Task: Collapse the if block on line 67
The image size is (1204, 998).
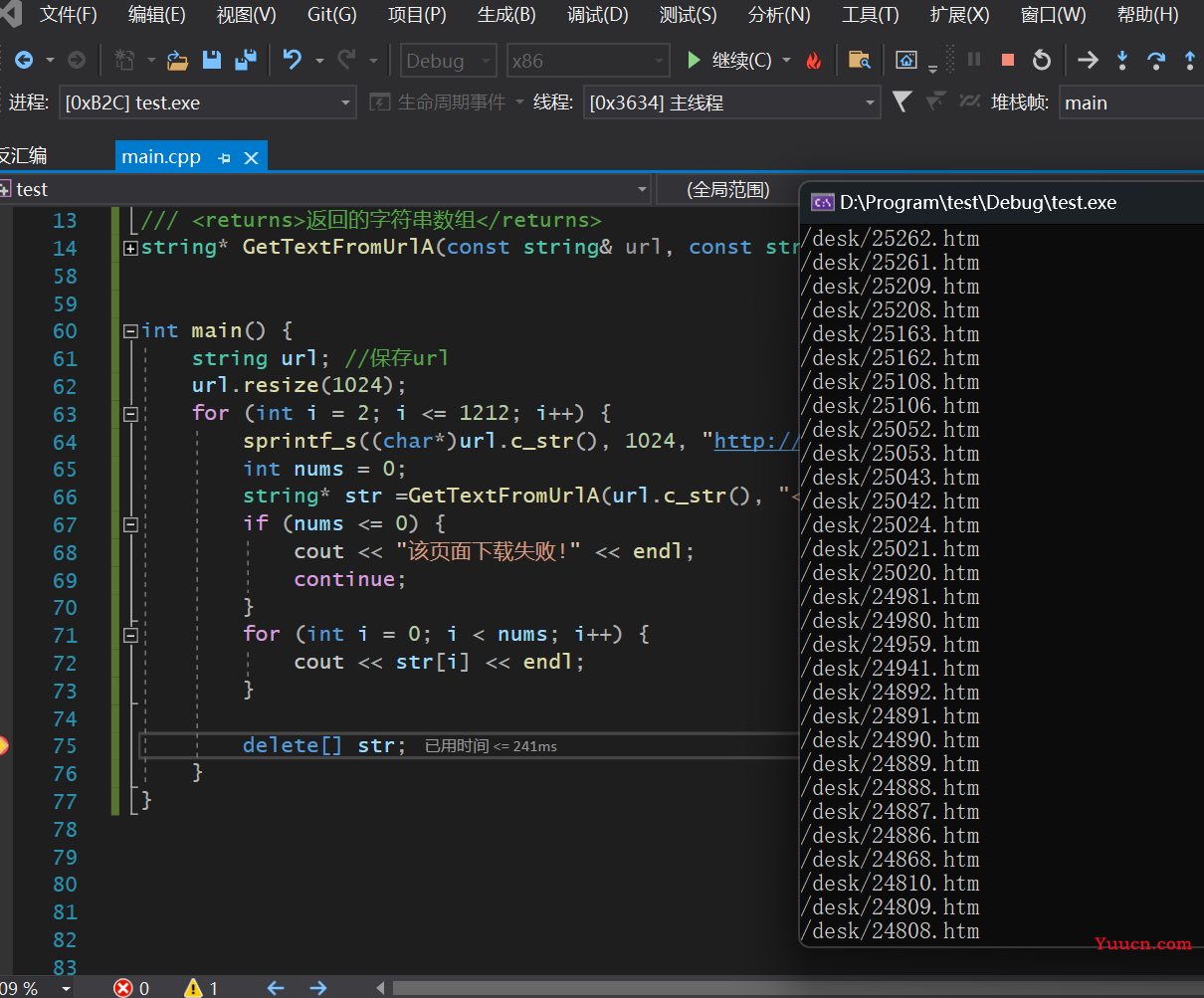Action: pyautogui.click(x=130, y=524)
